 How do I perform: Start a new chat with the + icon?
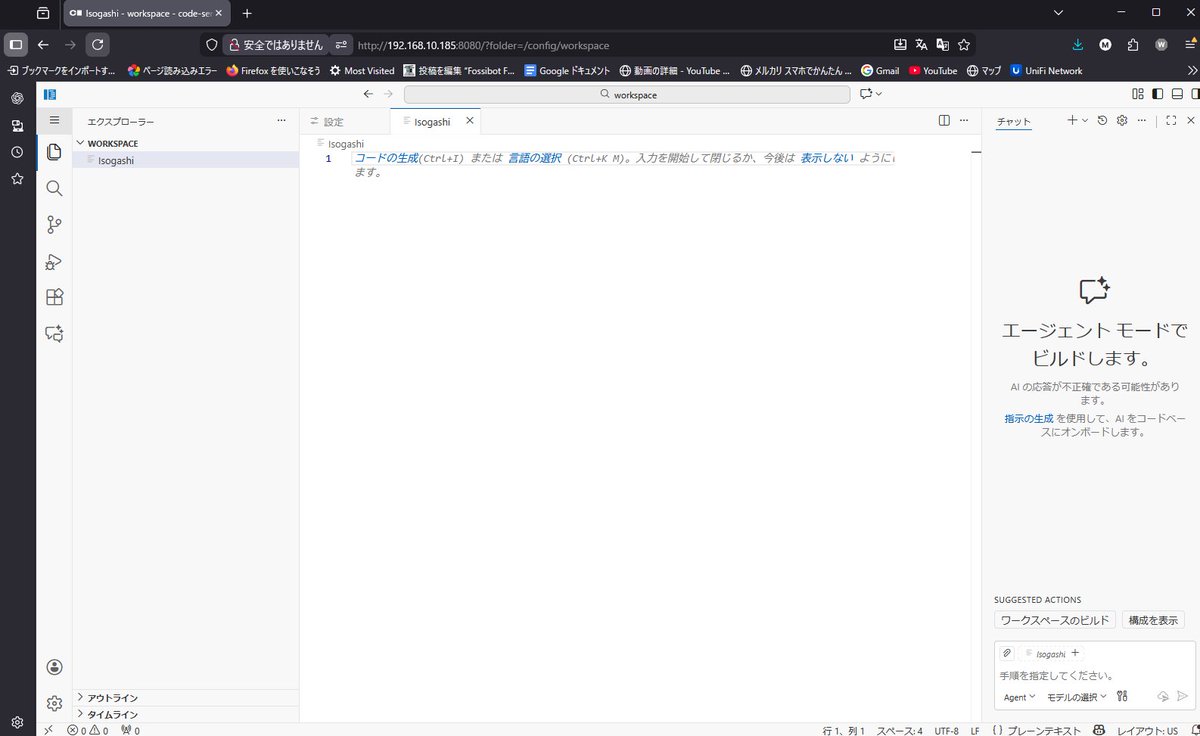(x=1070, y=120)
